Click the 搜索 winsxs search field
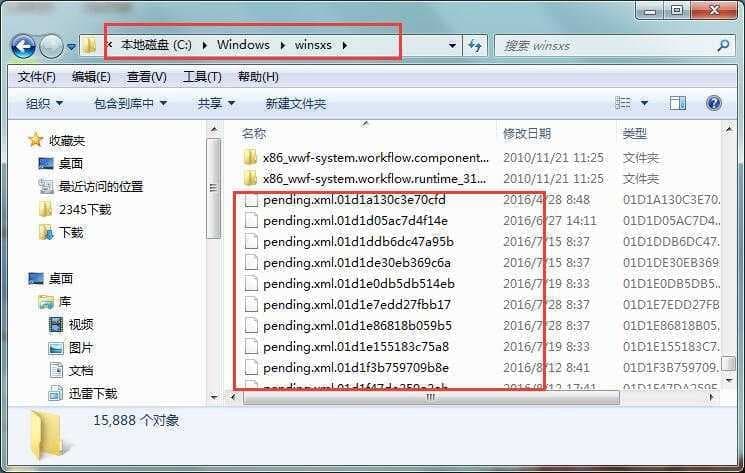 [x=603, y=46]
